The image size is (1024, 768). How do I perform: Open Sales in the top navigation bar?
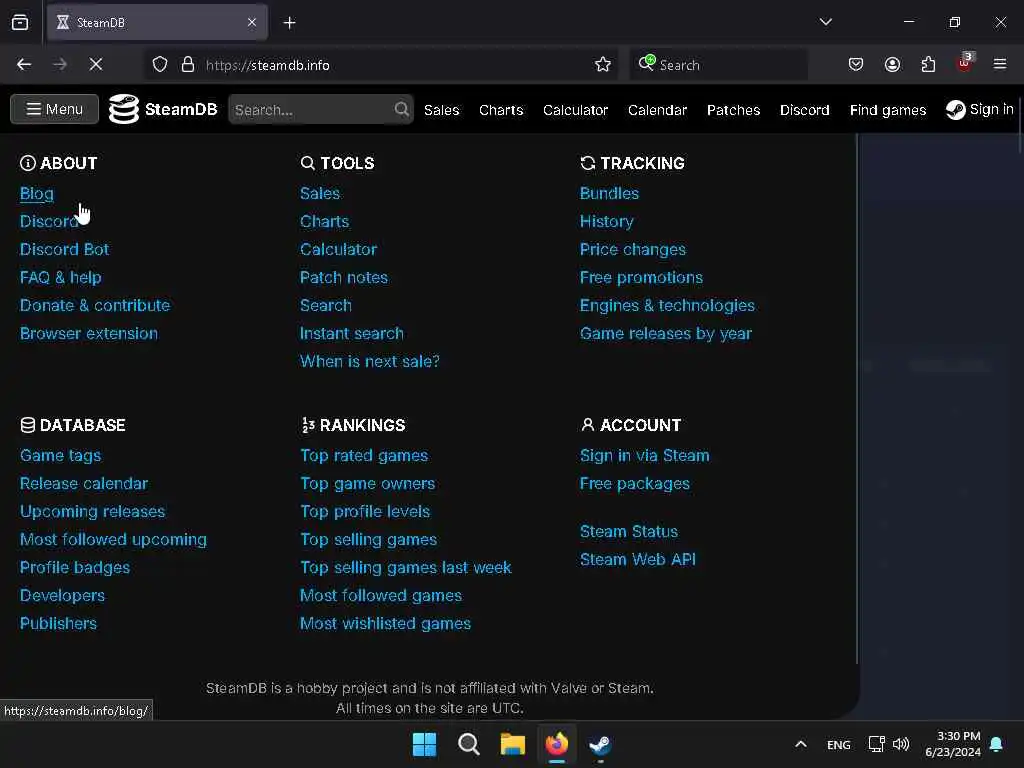click(441, 110)
